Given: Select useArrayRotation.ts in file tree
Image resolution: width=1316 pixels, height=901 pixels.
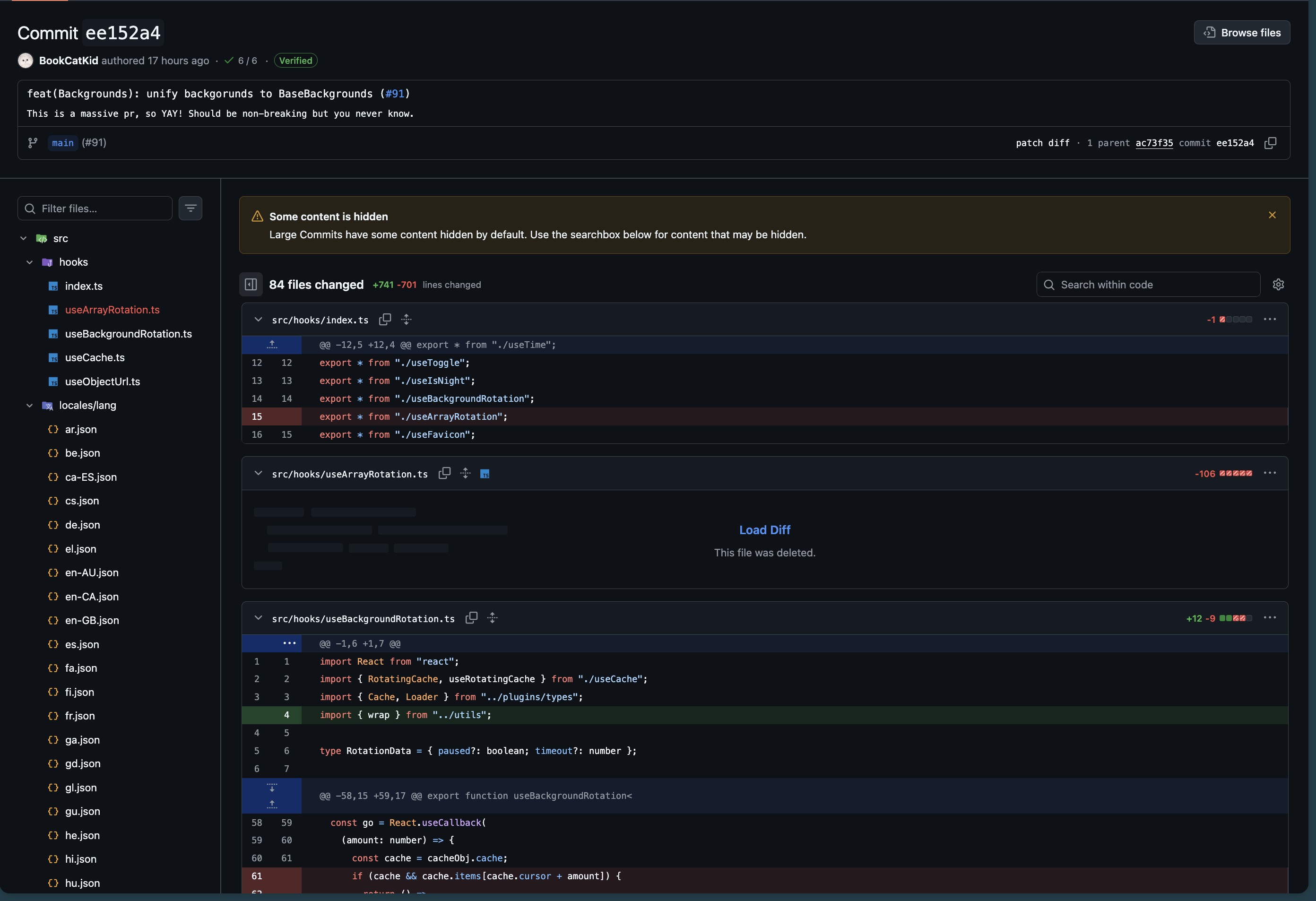Looking at the screenshot, I should tap(112, 310).
